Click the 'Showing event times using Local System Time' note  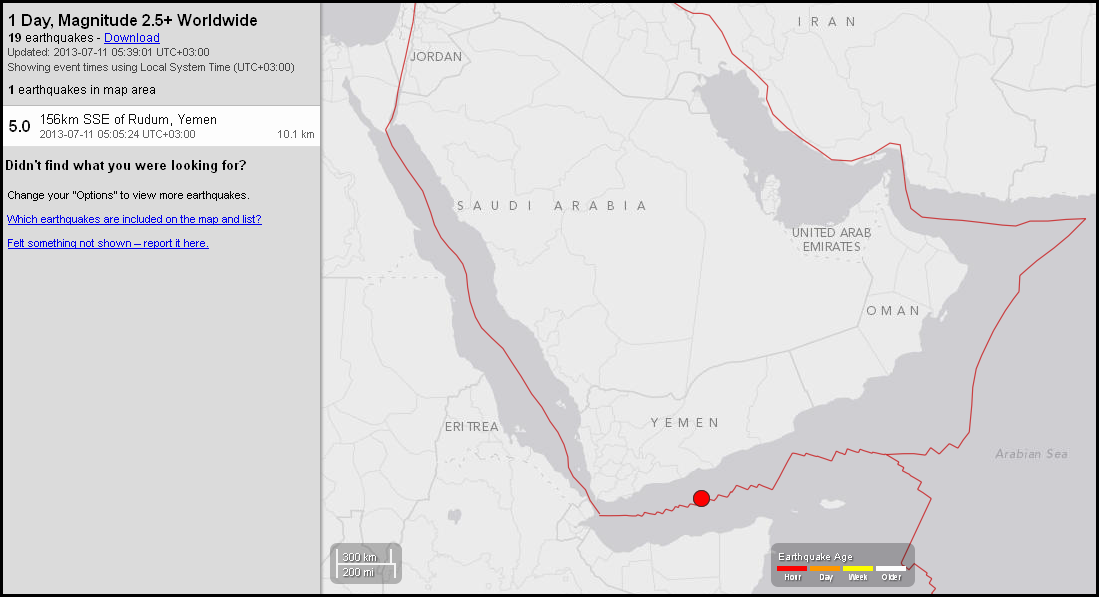coord(151,67)
